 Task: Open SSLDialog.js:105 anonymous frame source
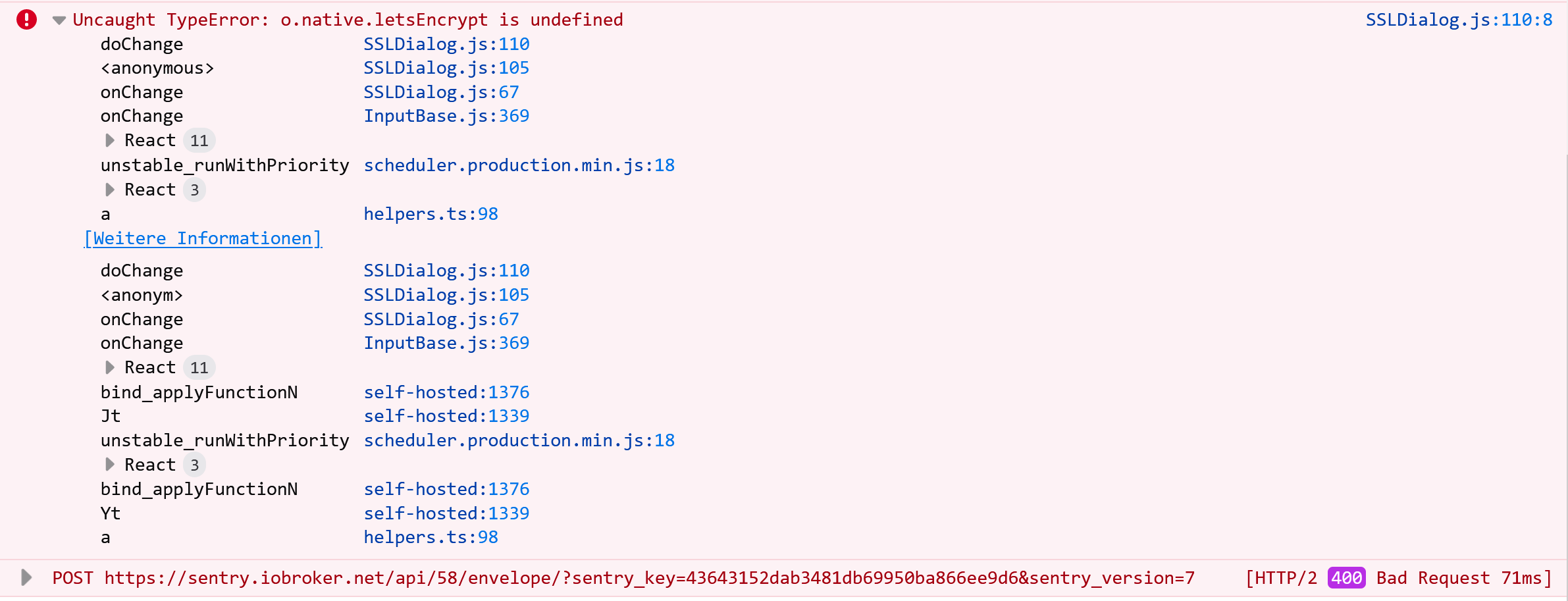pyautogui.click(x=447, y=67)
